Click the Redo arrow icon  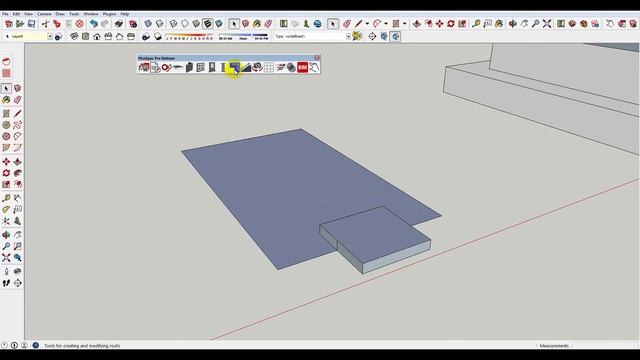105,24
